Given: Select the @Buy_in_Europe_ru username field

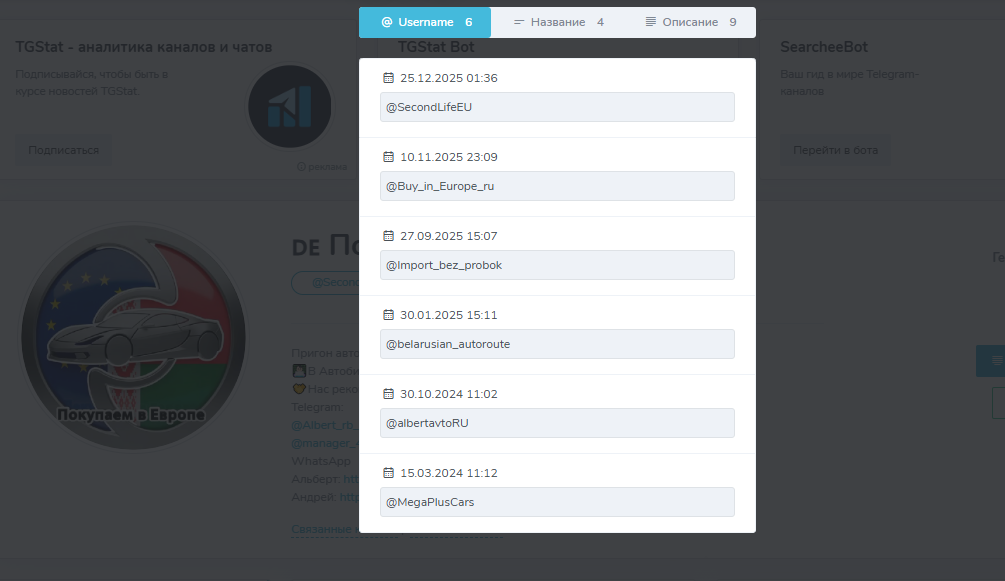Looking at the screenshot, I should [557, 186].
